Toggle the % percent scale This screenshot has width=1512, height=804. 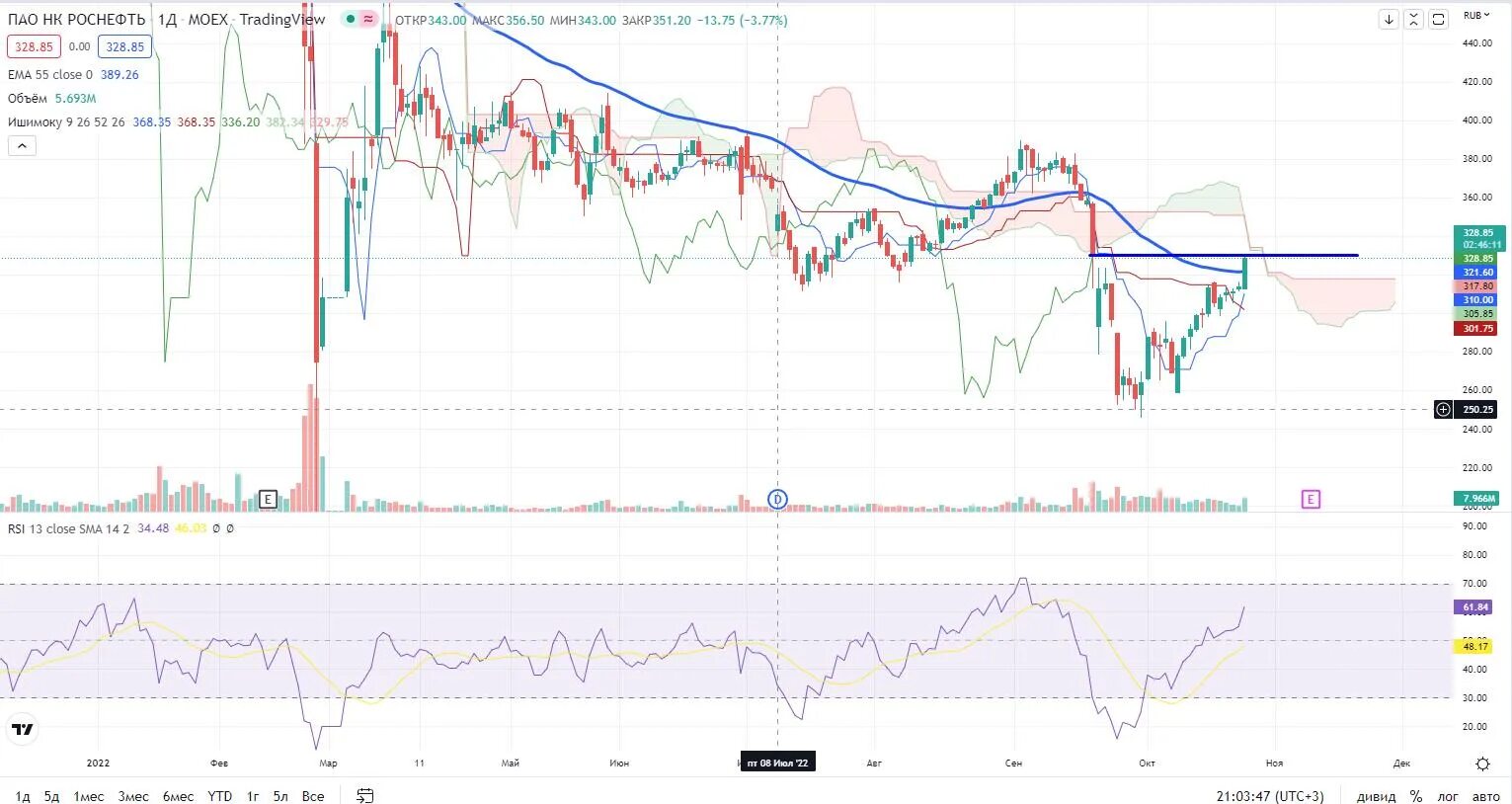tap(1416, 796)
